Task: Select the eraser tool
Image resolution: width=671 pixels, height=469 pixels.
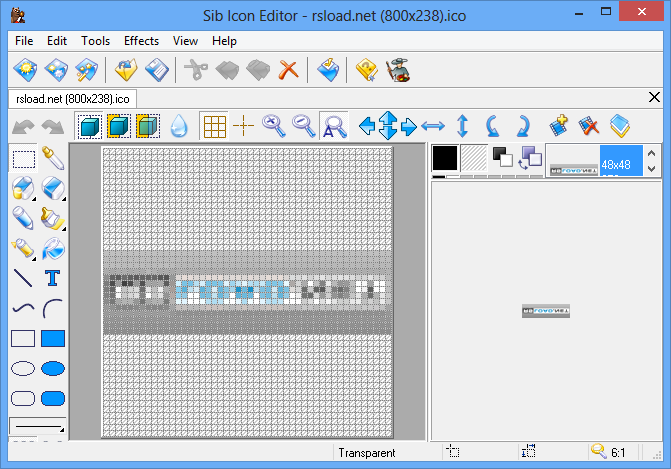Action: tap(53, 188)
